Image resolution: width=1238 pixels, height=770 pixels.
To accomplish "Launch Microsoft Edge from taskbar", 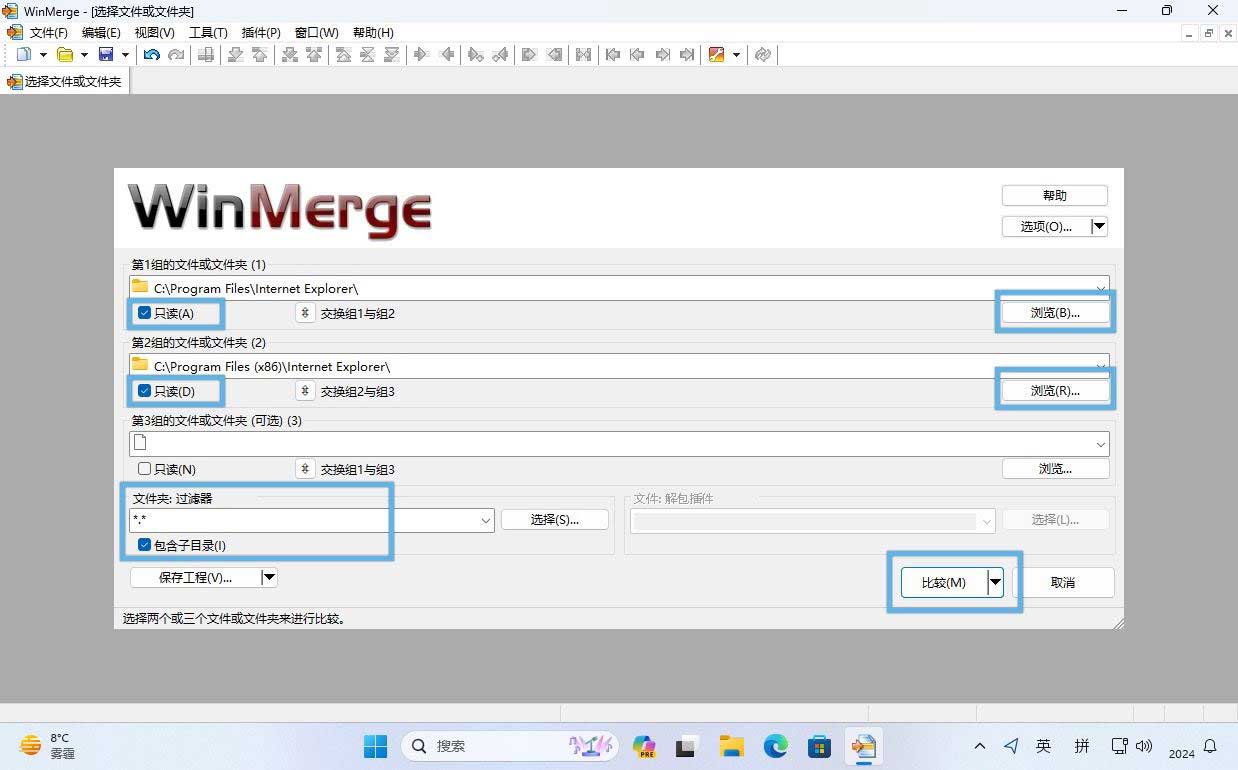I will click(x=775, y=746).
